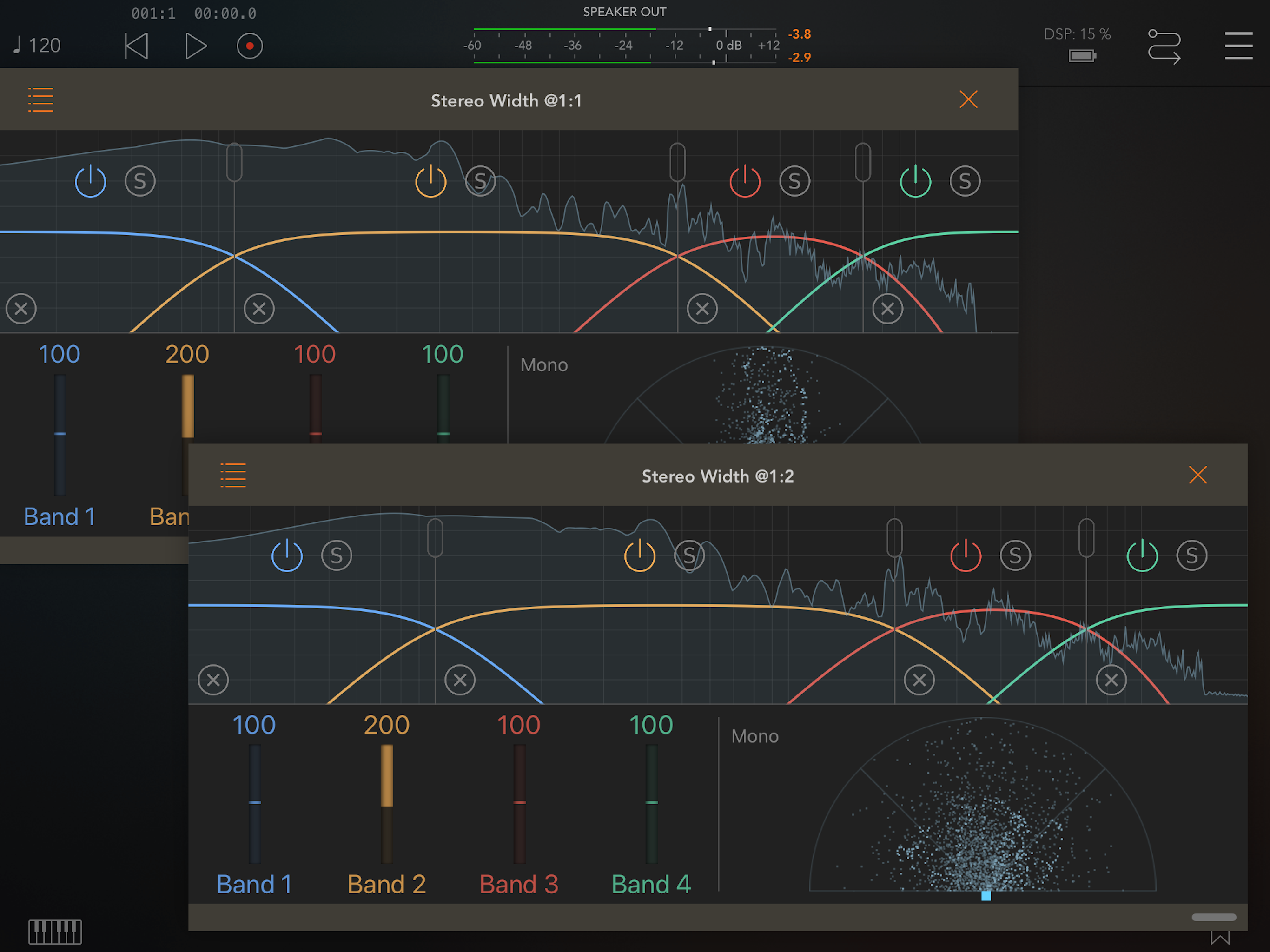Solo the green Band 4 in @1:1
This screenshot has width=1270, height=952.
click(x=965, y=181)
